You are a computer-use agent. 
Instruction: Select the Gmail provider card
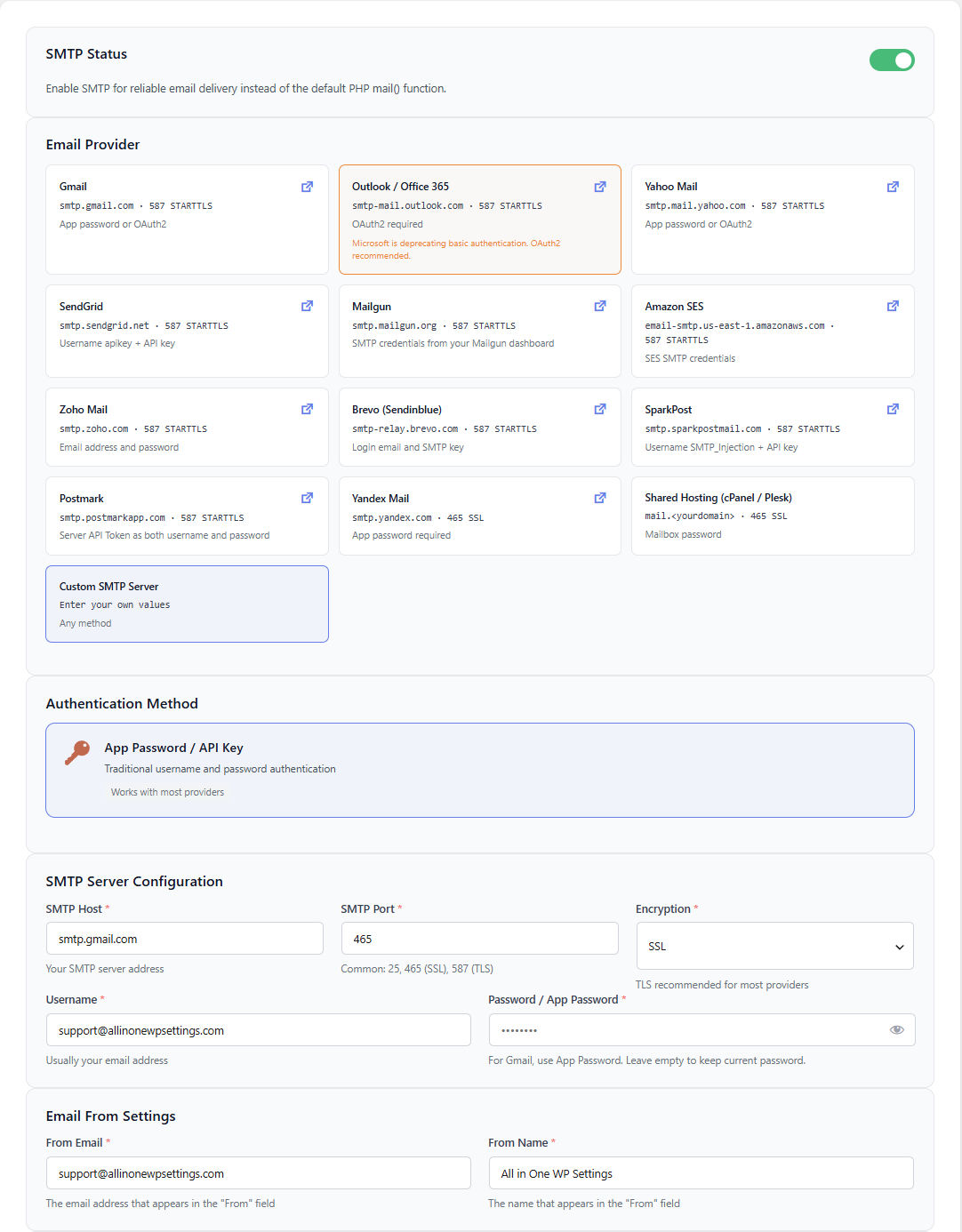187,220
